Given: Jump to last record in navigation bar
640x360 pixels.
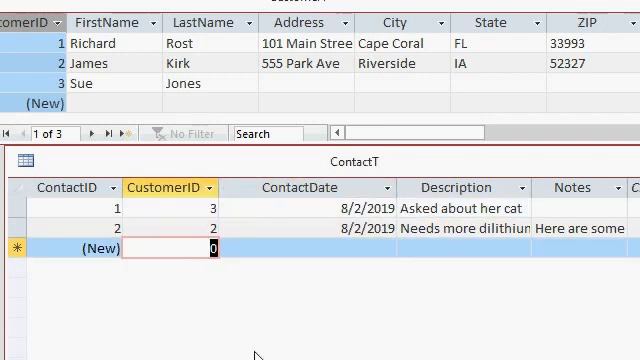Looking at the screenshot, I should [109, 133].
